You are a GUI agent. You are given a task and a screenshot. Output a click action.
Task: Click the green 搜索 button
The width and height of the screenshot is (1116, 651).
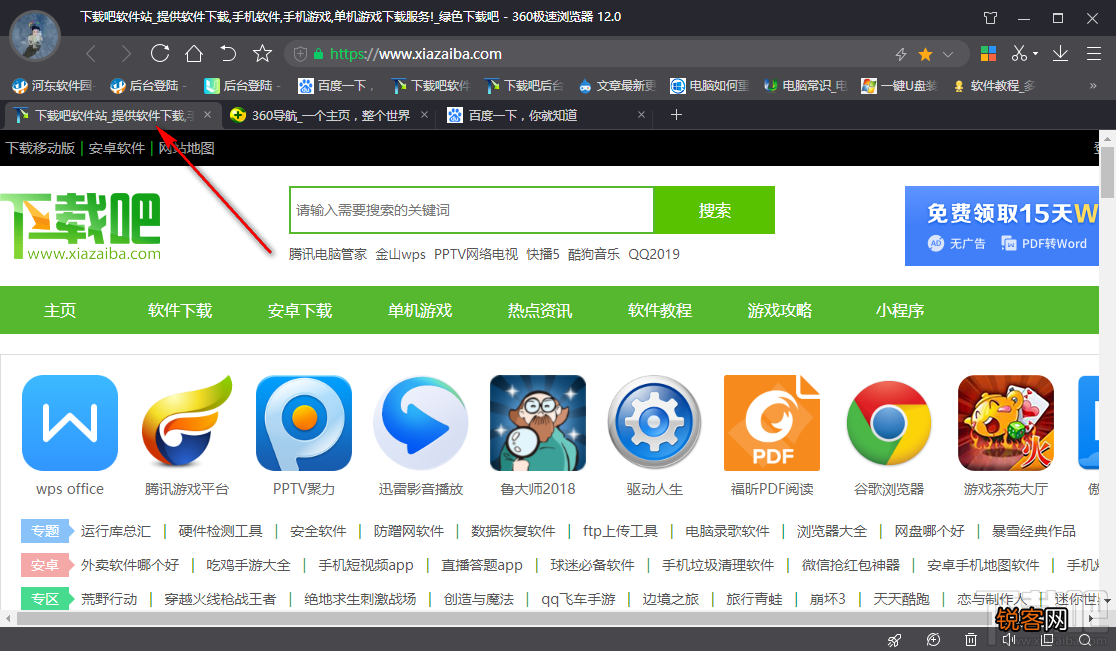coord(714,210)
